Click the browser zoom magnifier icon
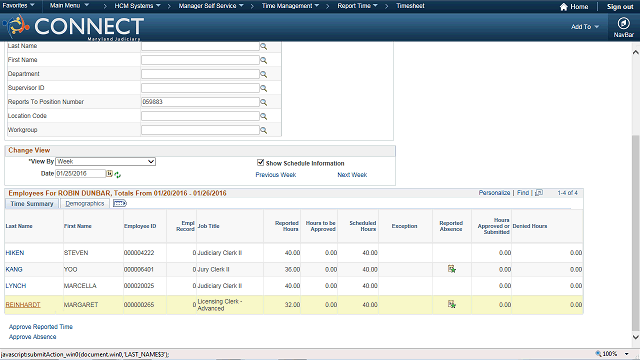Image resolution: width=640 pixels, height=360 pixels. (598, 353)
